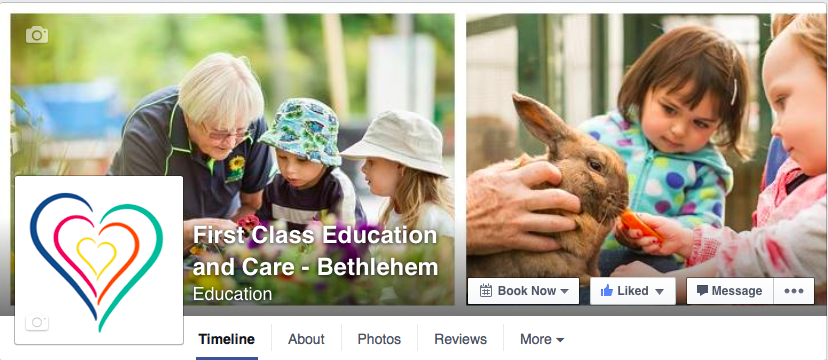Click the profile picture camera icon
The height and width of the screenshot is (360, 828).
(x=37, y=322)
